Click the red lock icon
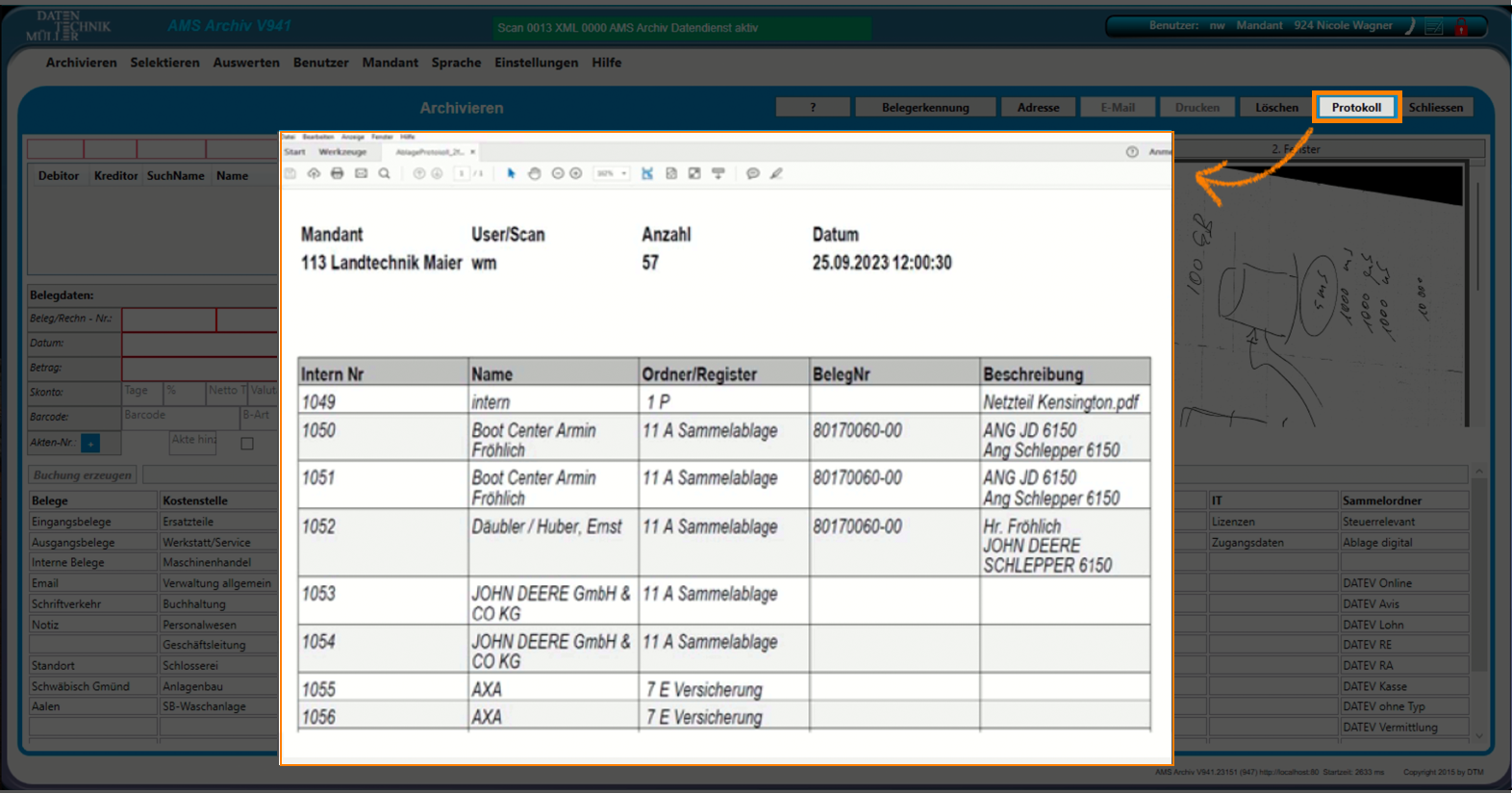1512x794 pixels. click(1461, 27)
